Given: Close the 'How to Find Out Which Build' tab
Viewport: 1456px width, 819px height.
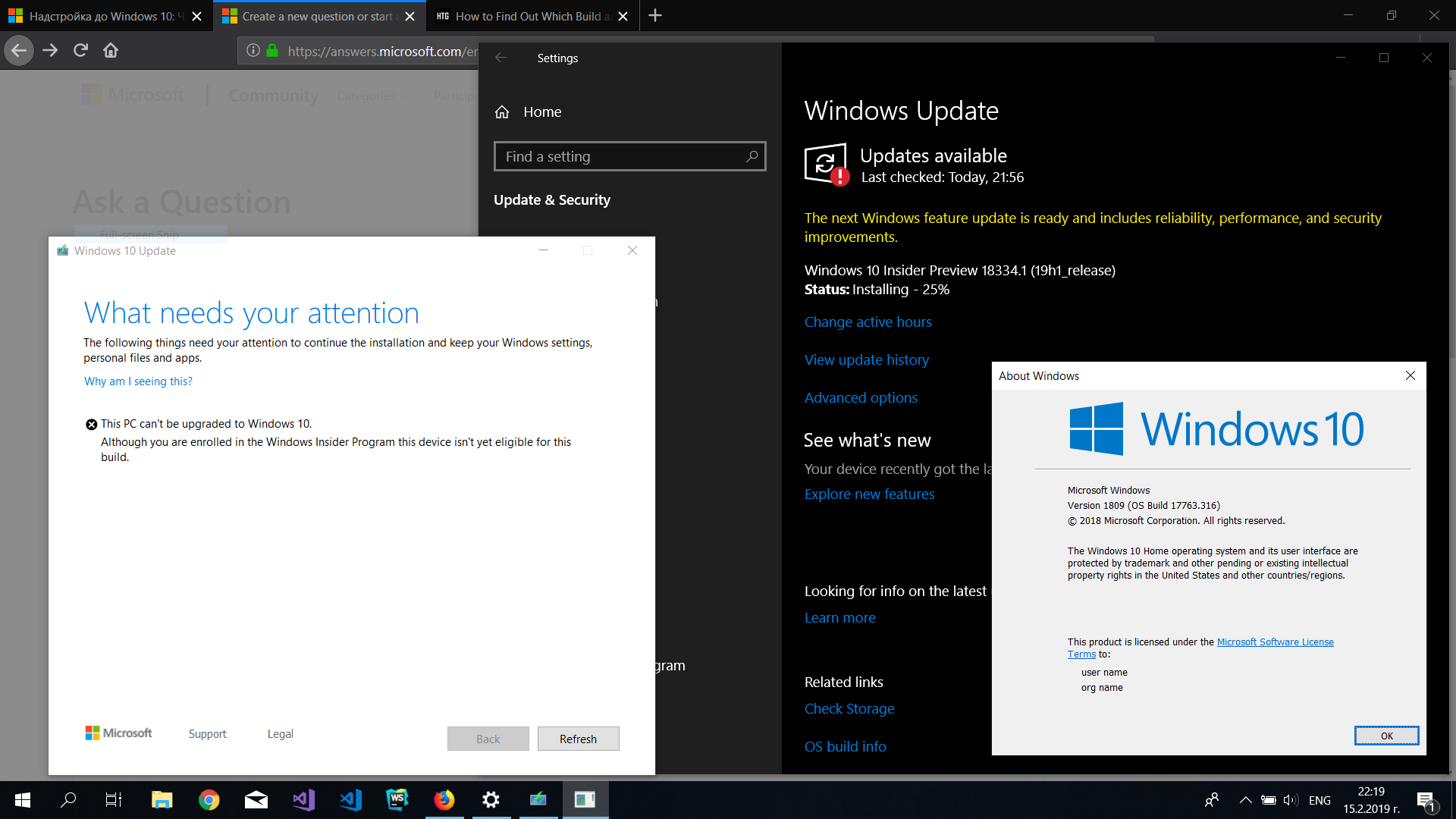Looking at the screenshot, I should coord(623,16).
